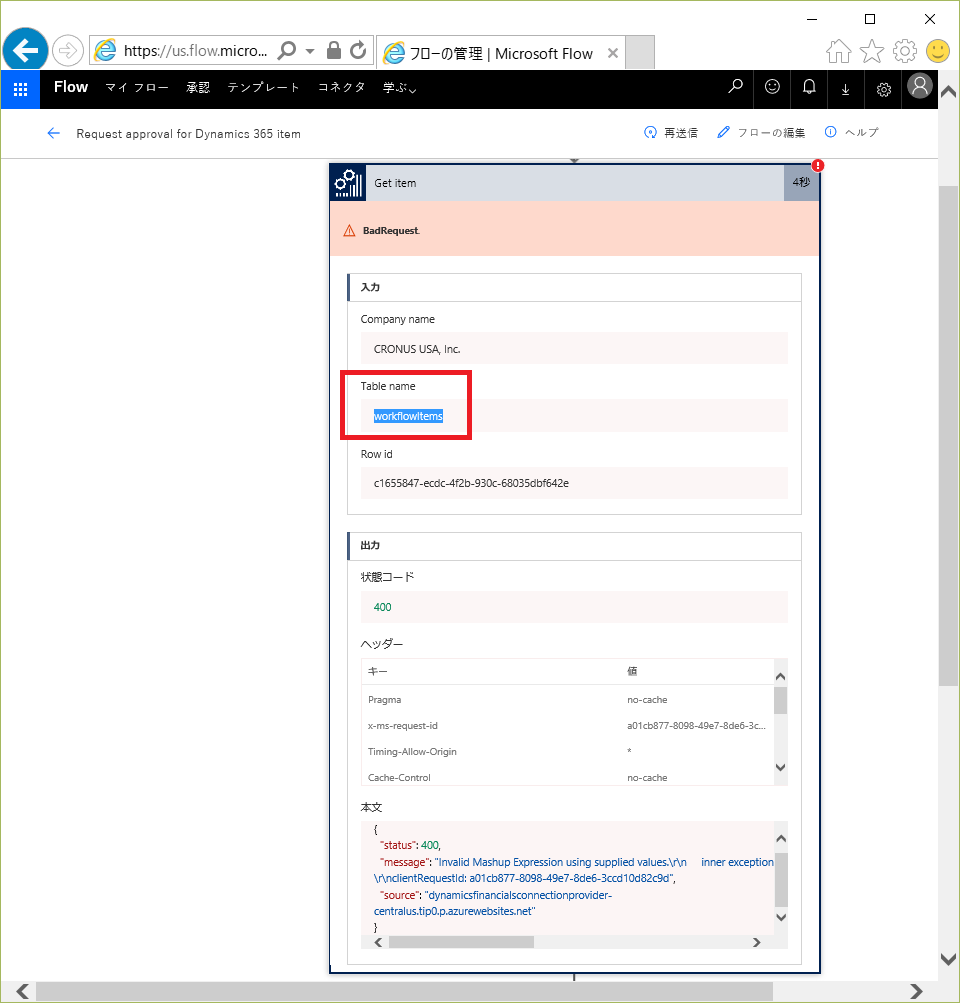This screenshot has height=1003, width=960.
Task: Click the page refresh icon
Action: (x=358, y=50)
